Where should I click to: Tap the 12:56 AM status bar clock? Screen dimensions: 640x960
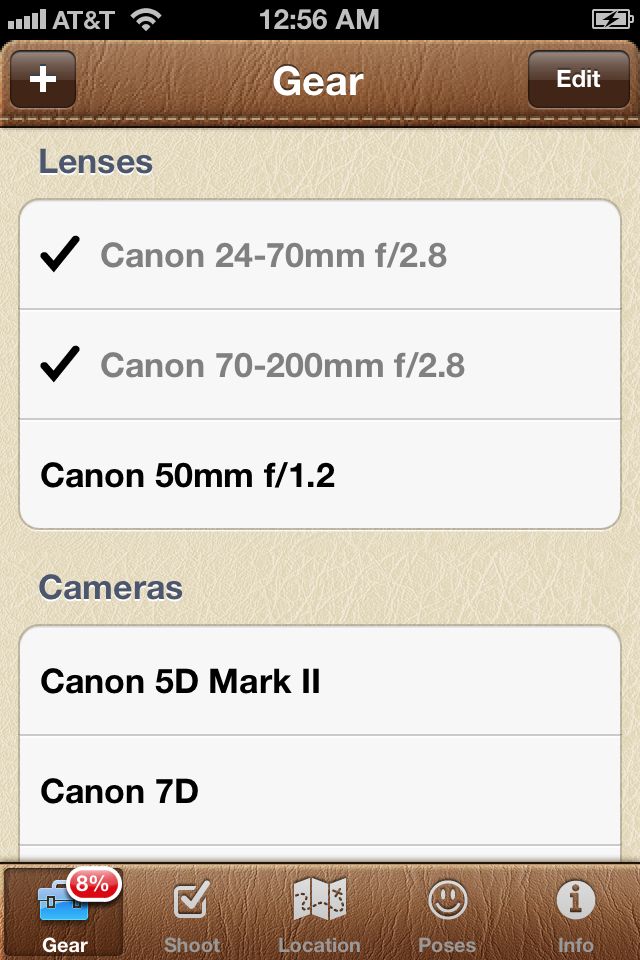point(319,19)
